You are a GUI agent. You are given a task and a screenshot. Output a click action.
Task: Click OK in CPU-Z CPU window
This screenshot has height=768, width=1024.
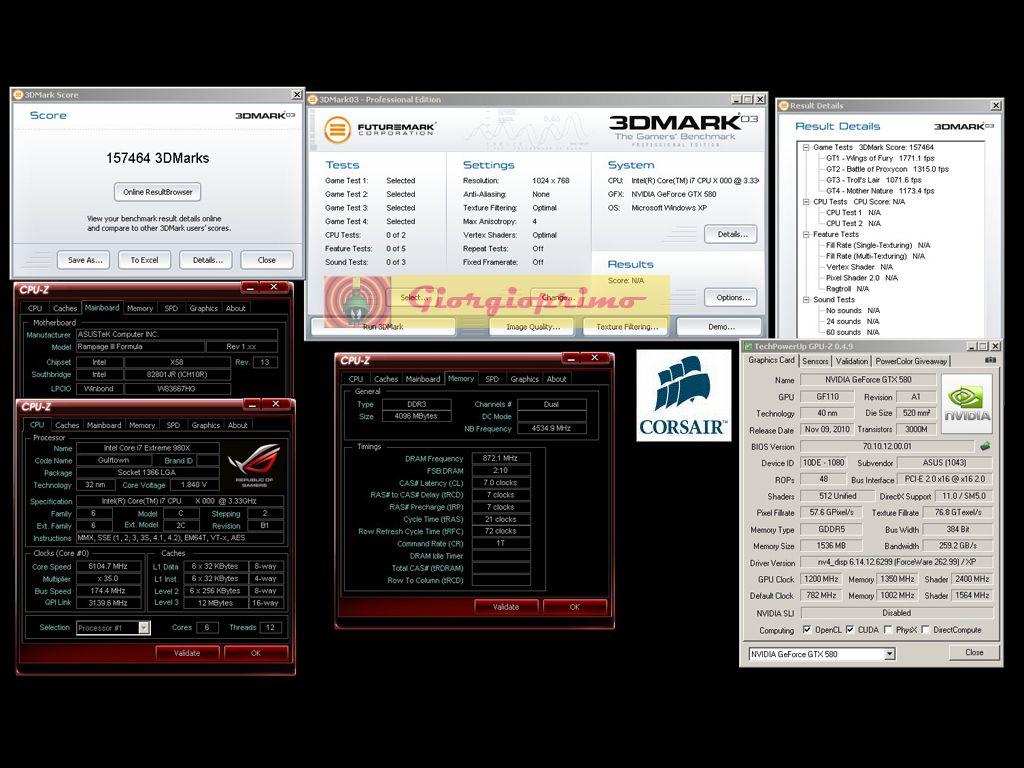point(255,653)
